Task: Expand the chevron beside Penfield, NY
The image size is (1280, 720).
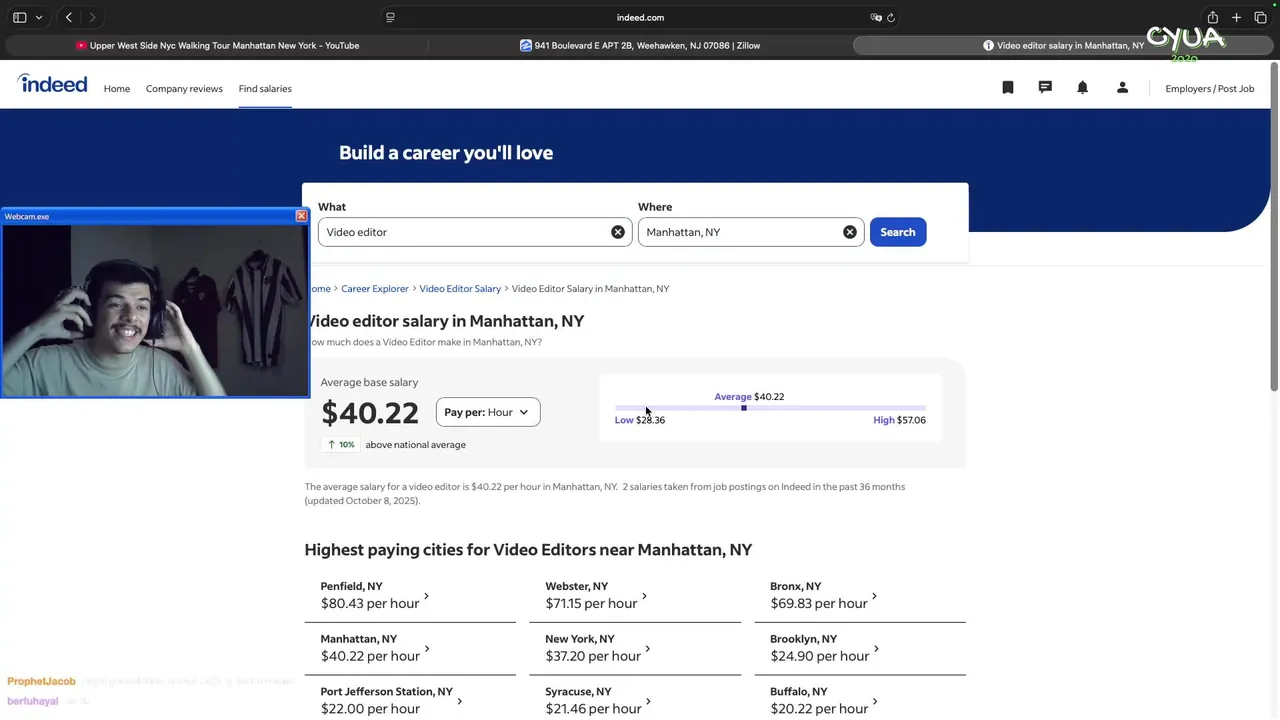Action: coord(426,596)
